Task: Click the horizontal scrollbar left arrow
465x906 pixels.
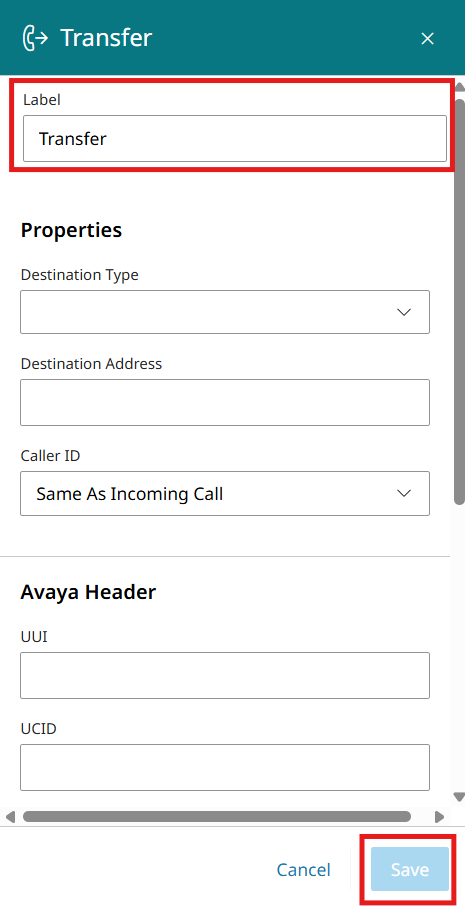Action: (10, 817)
